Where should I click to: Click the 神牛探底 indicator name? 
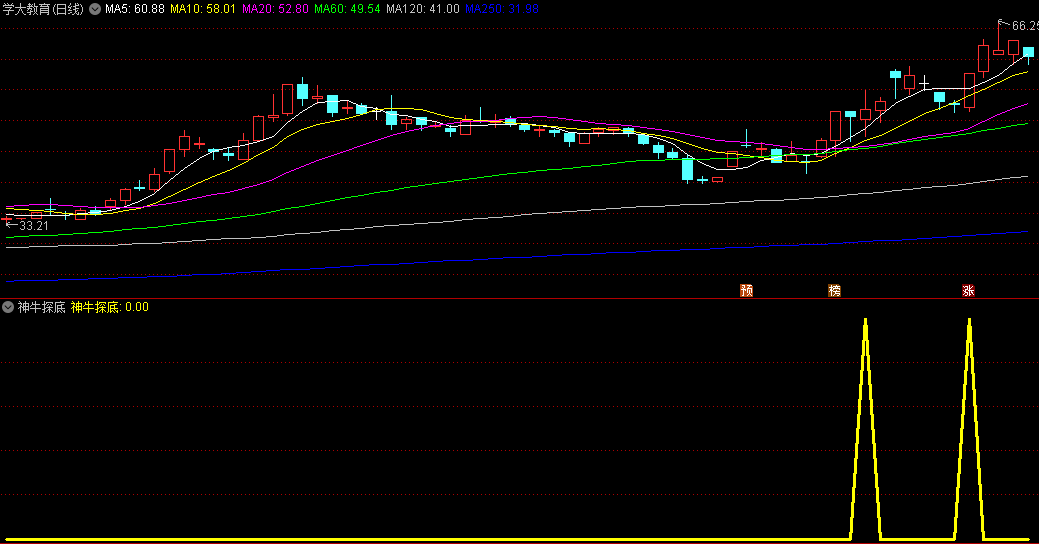41,307
